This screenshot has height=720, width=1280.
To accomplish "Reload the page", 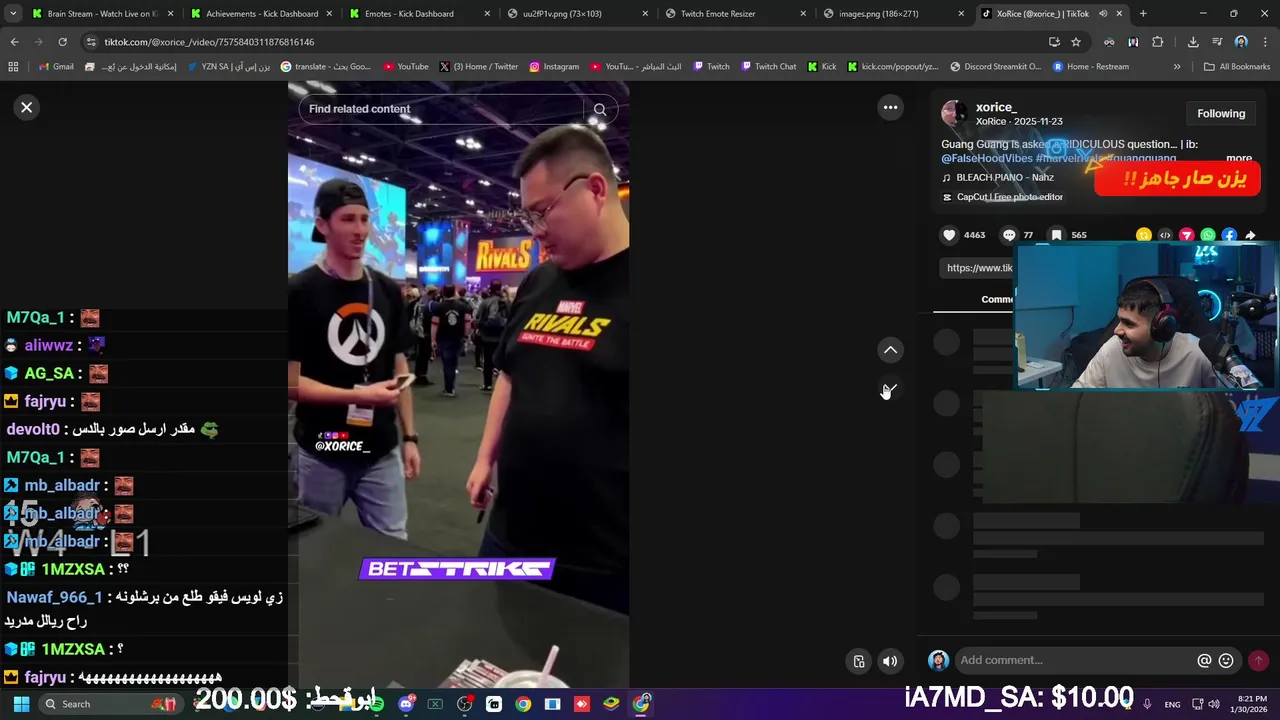I will (62, 42).
